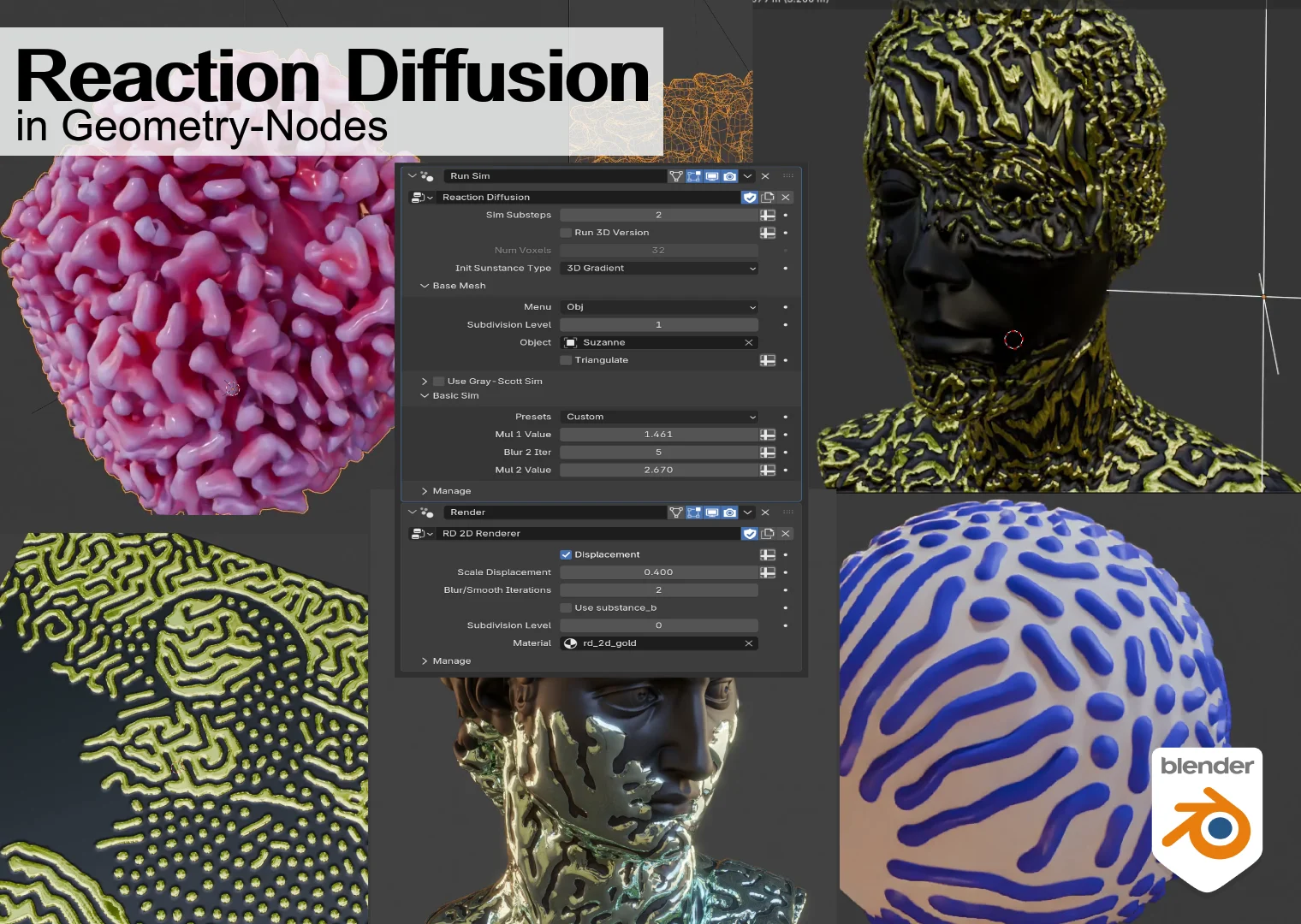Collapse the Base Mesh section

tap(425, 286)
